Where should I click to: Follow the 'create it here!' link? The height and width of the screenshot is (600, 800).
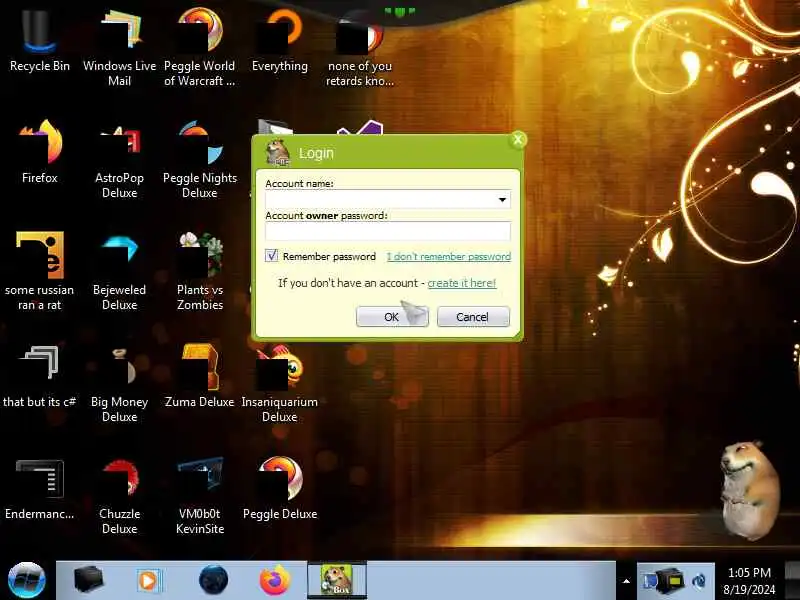pos(461,283)
